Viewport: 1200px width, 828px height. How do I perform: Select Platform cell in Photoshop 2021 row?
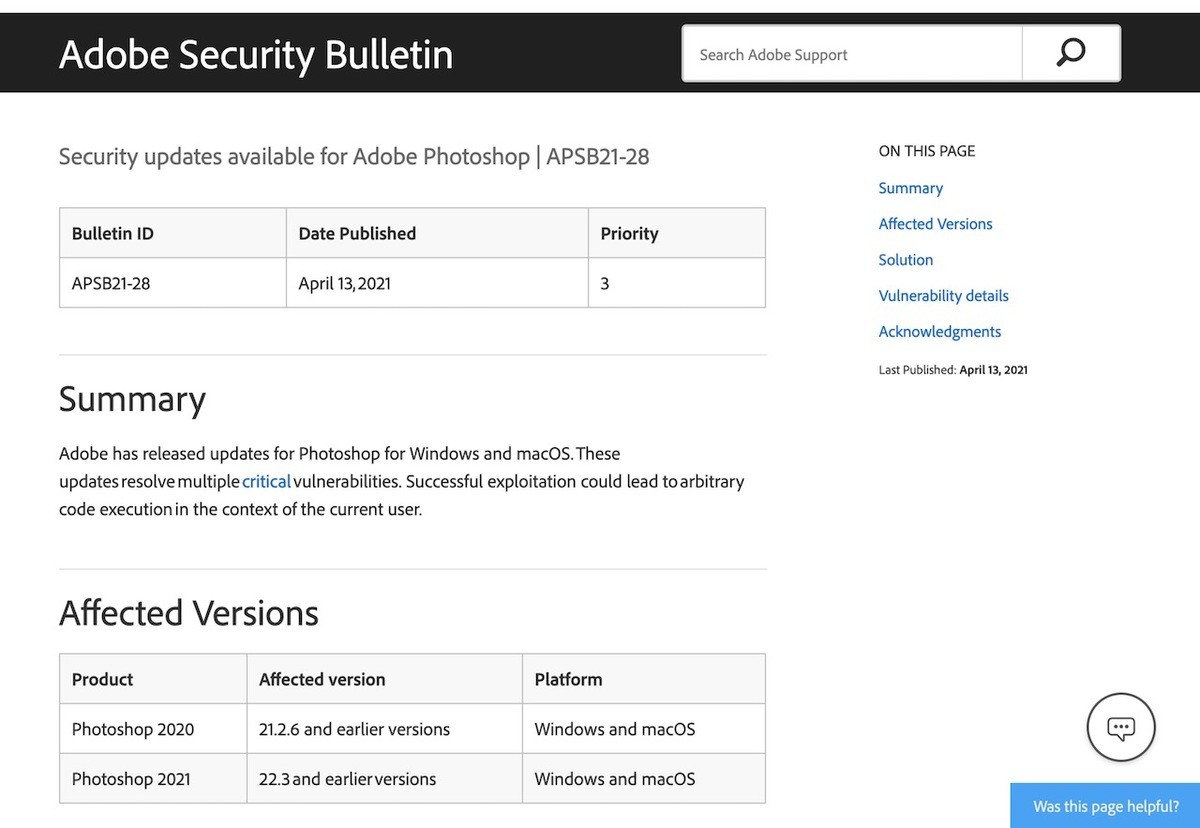click(x=644, y=779)
